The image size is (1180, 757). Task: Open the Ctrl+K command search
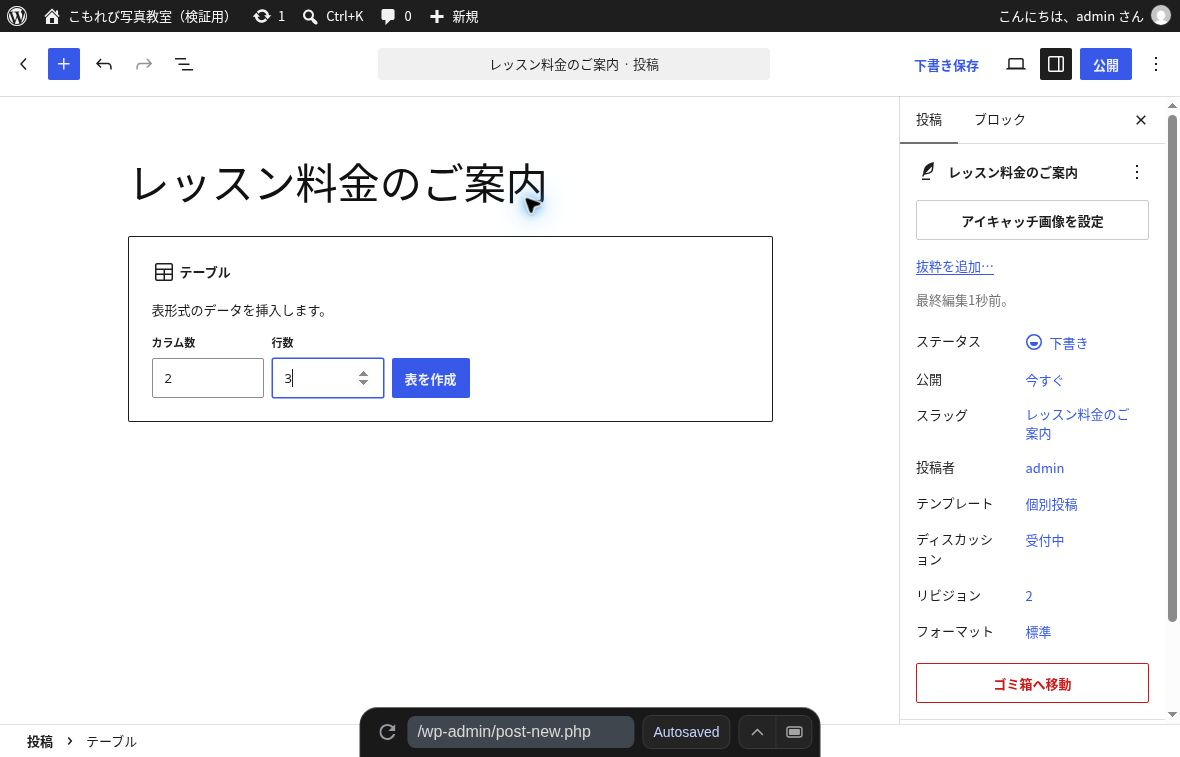(x=333, y=16)
